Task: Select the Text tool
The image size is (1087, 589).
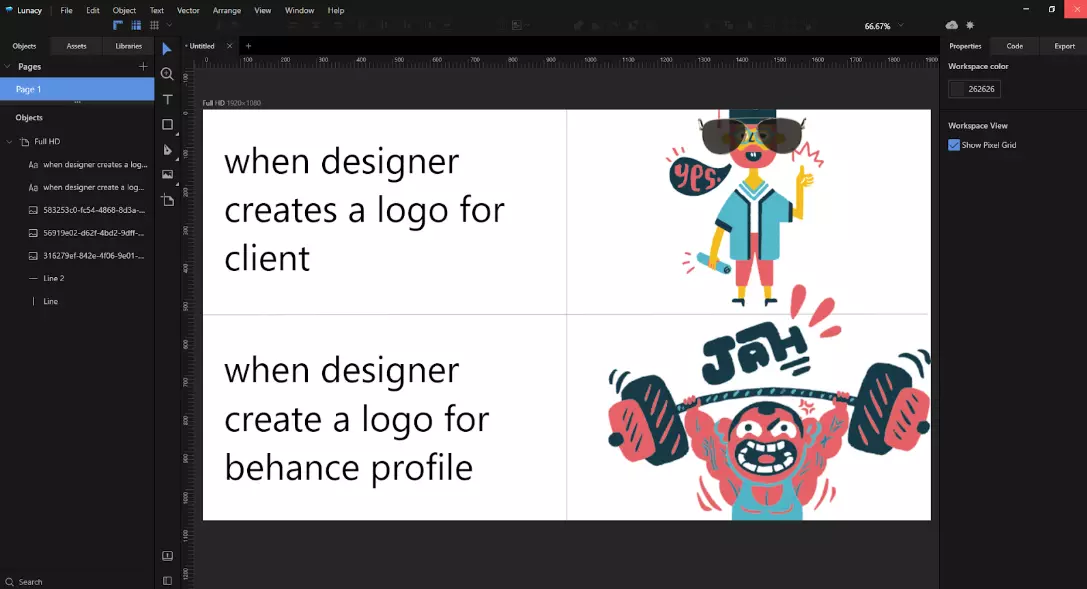Action: click(168, 99)
